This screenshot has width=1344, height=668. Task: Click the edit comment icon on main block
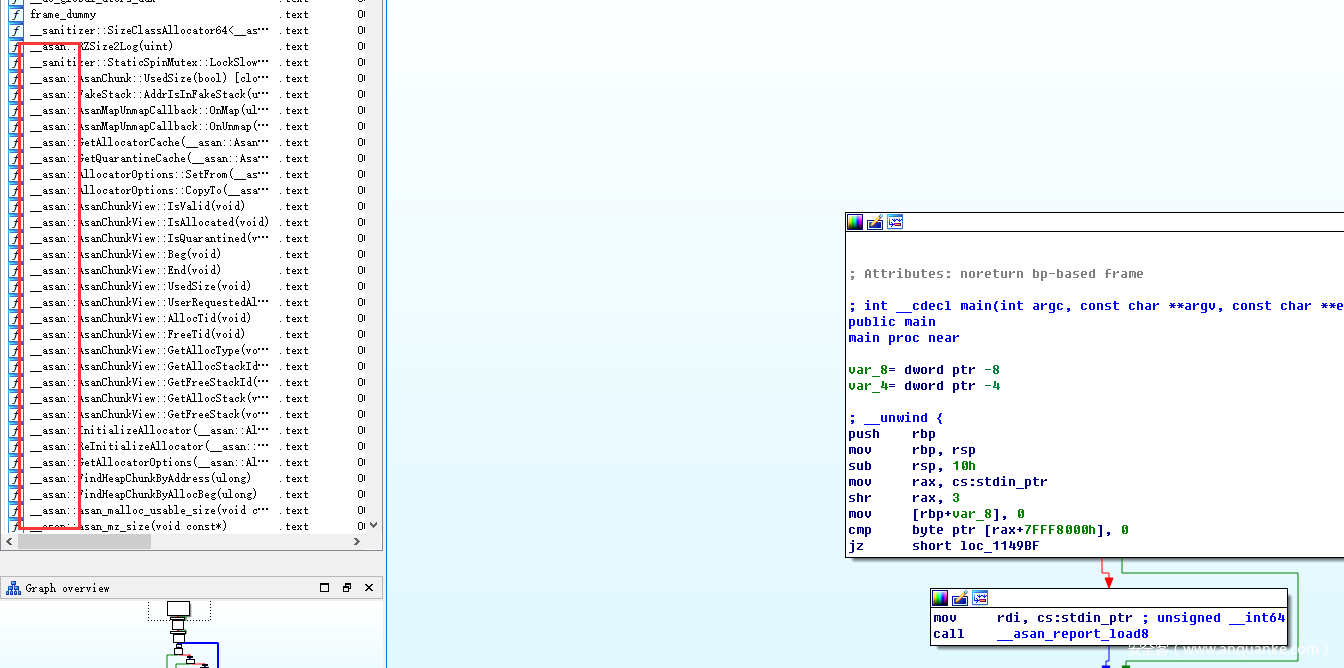[875, 222]
